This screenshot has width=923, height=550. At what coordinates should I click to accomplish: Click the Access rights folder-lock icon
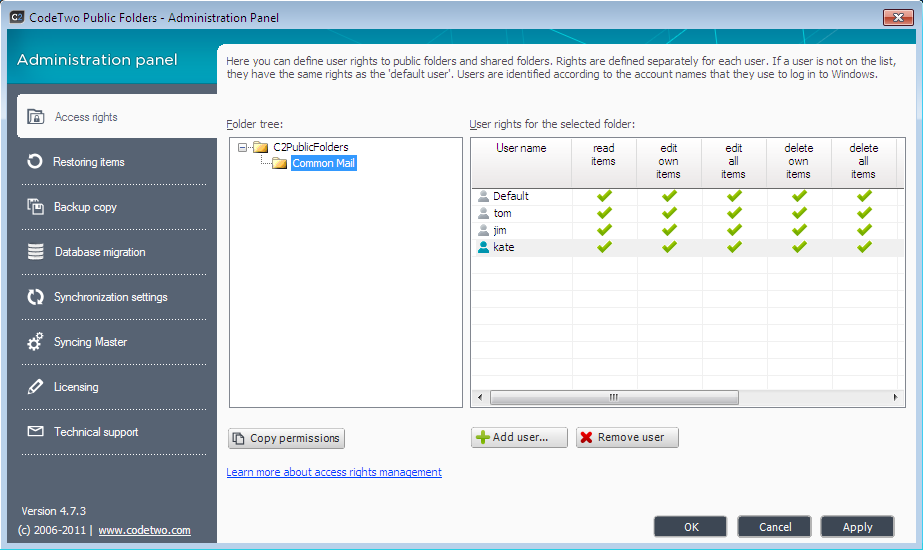35,117
